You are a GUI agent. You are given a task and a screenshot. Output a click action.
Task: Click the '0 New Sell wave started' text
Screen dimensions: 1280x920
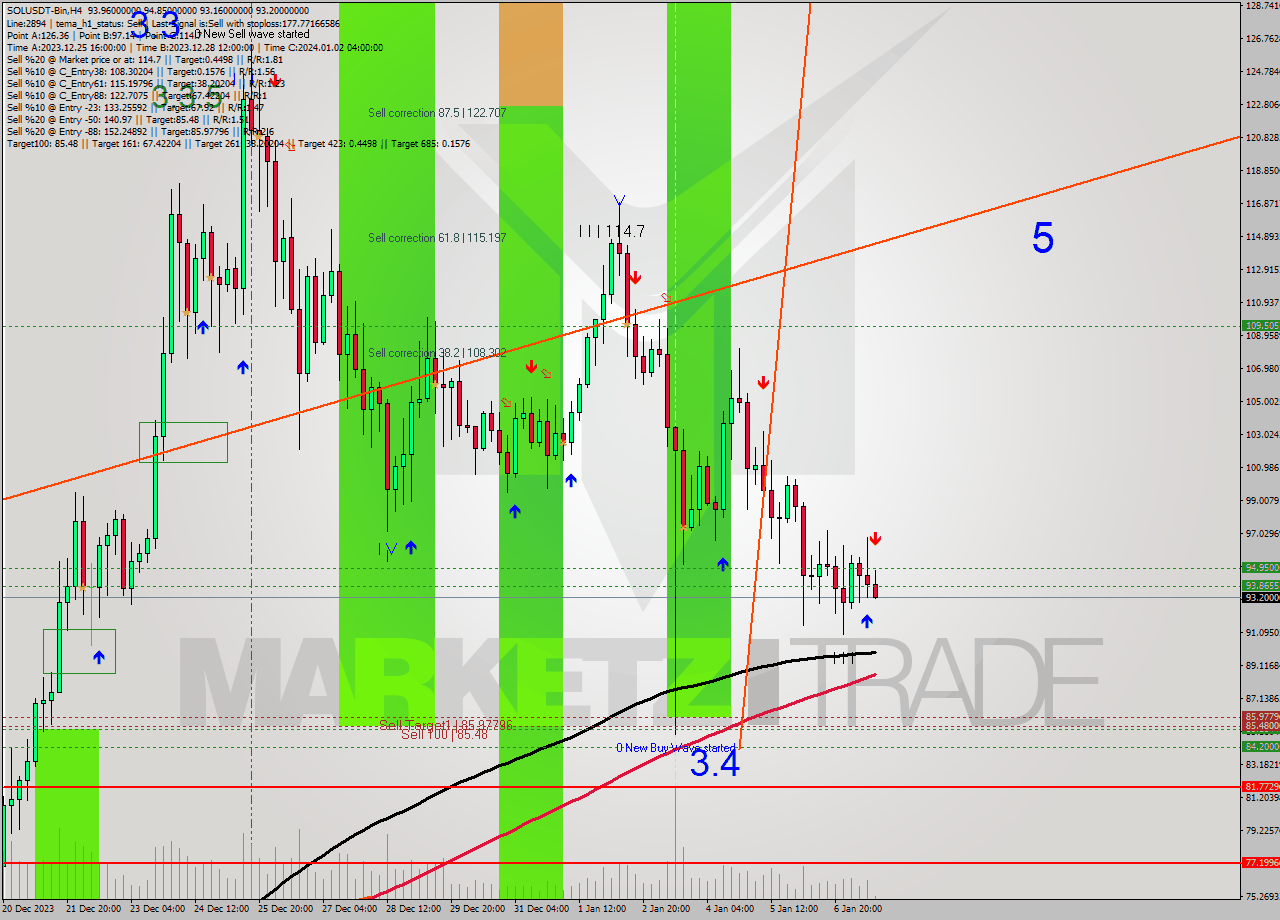[252, 34]
